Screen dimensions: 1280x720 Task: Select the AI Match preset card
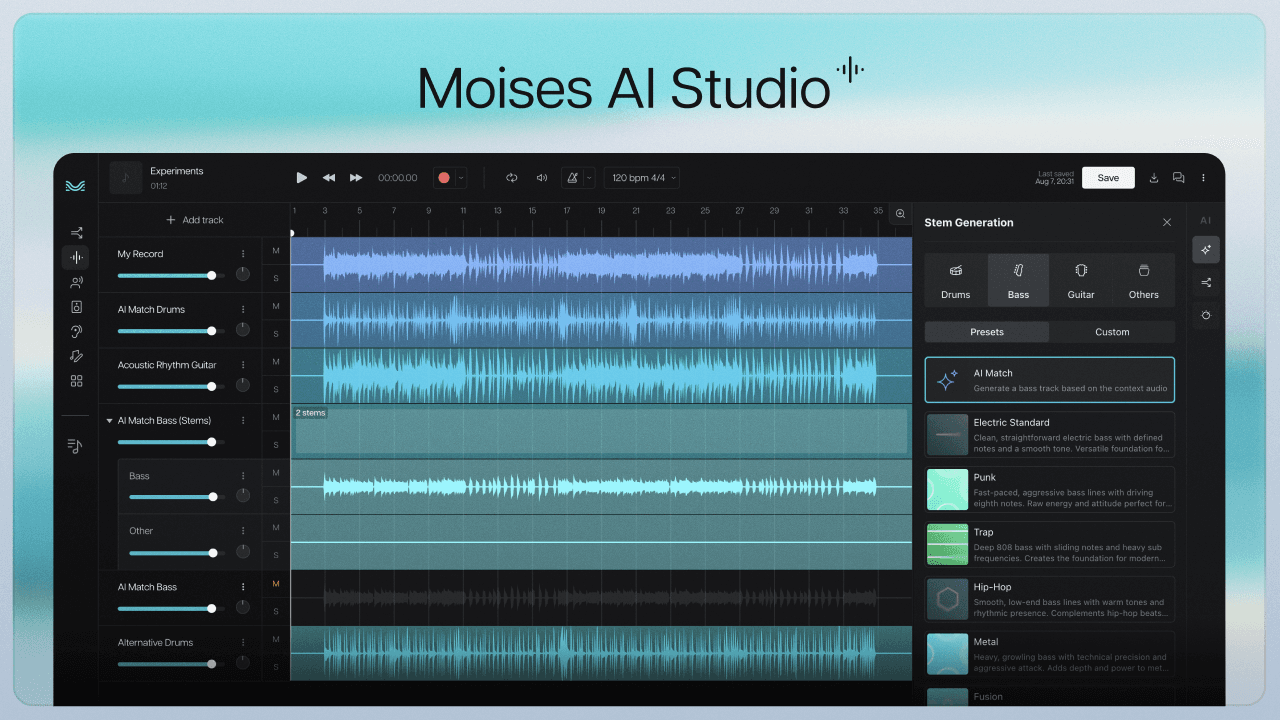tap(1050, 380)
